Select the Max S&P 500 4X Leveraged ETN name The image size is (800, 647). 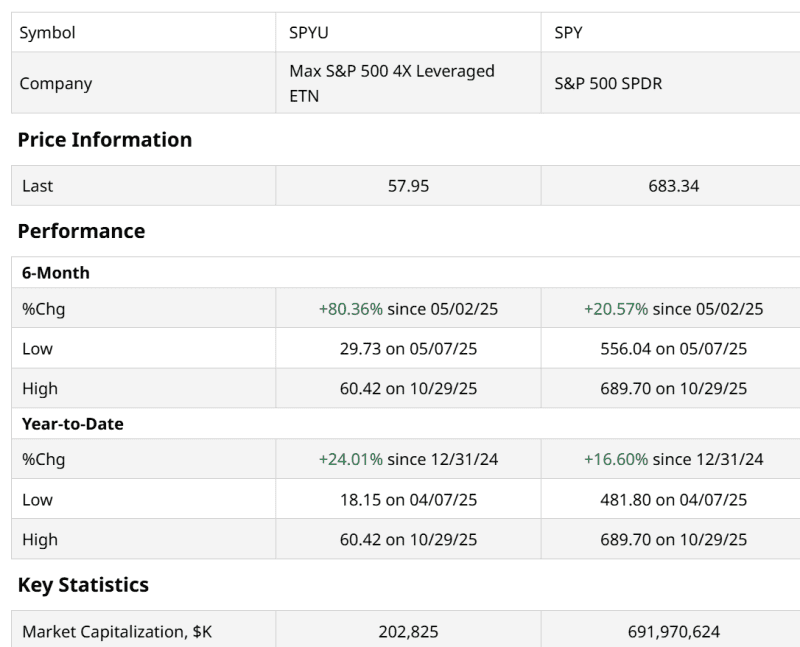point(391,84)
